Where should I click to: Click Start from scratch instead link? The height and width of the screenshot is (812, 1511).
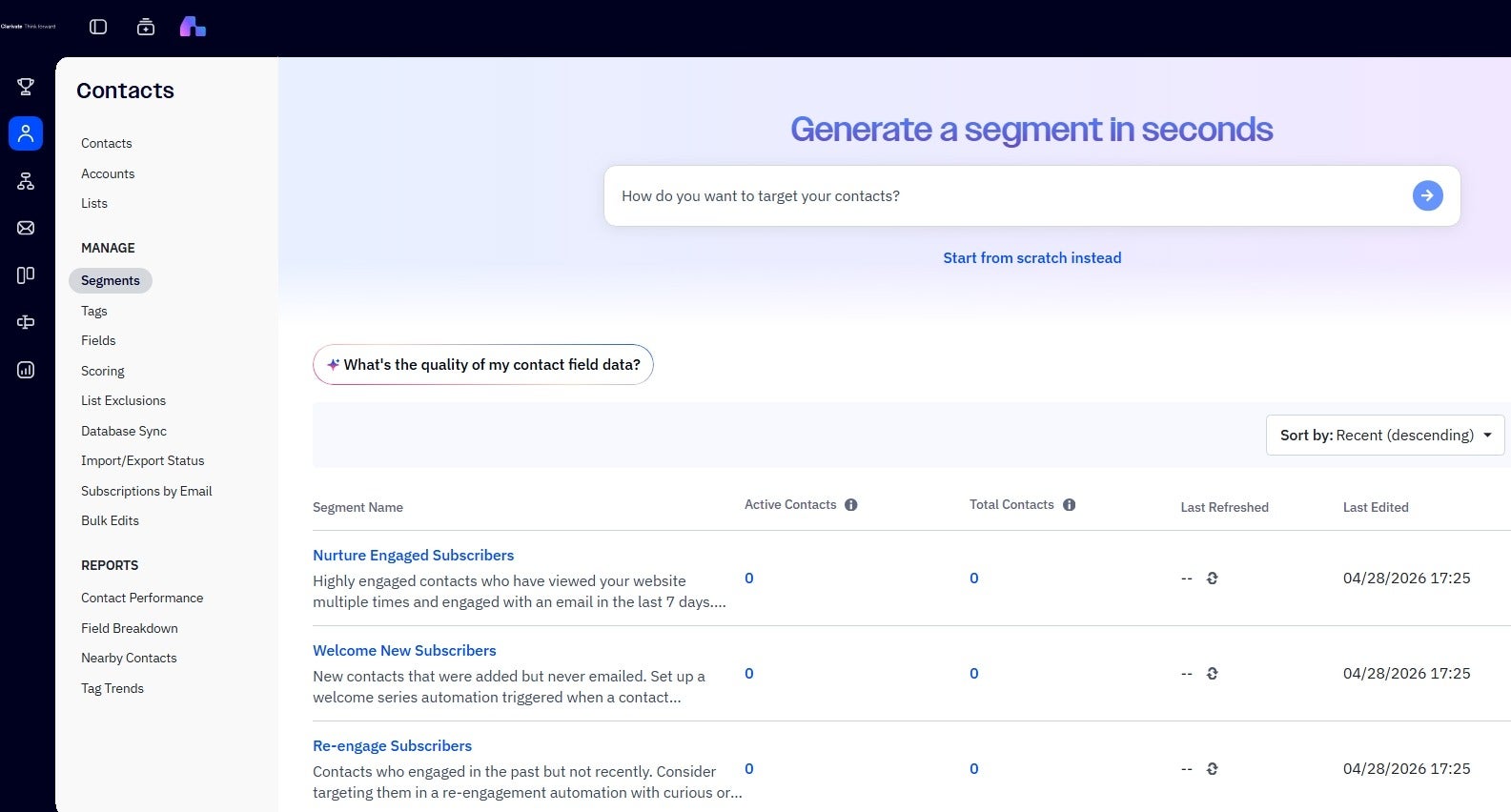click(1032, 257)
